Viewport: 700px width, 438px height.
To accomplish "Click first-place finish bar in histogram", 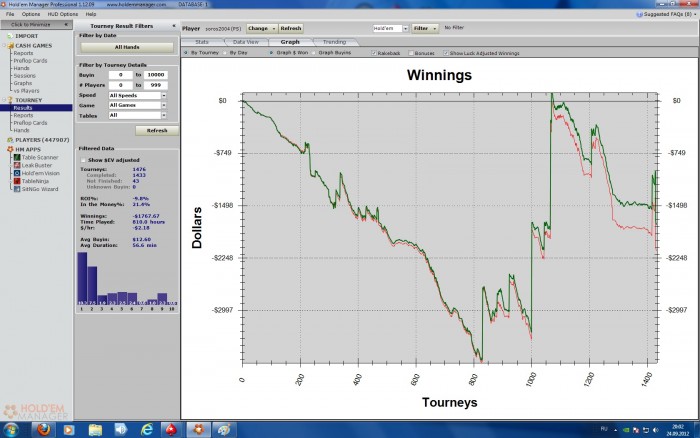I will pos(82,279).
